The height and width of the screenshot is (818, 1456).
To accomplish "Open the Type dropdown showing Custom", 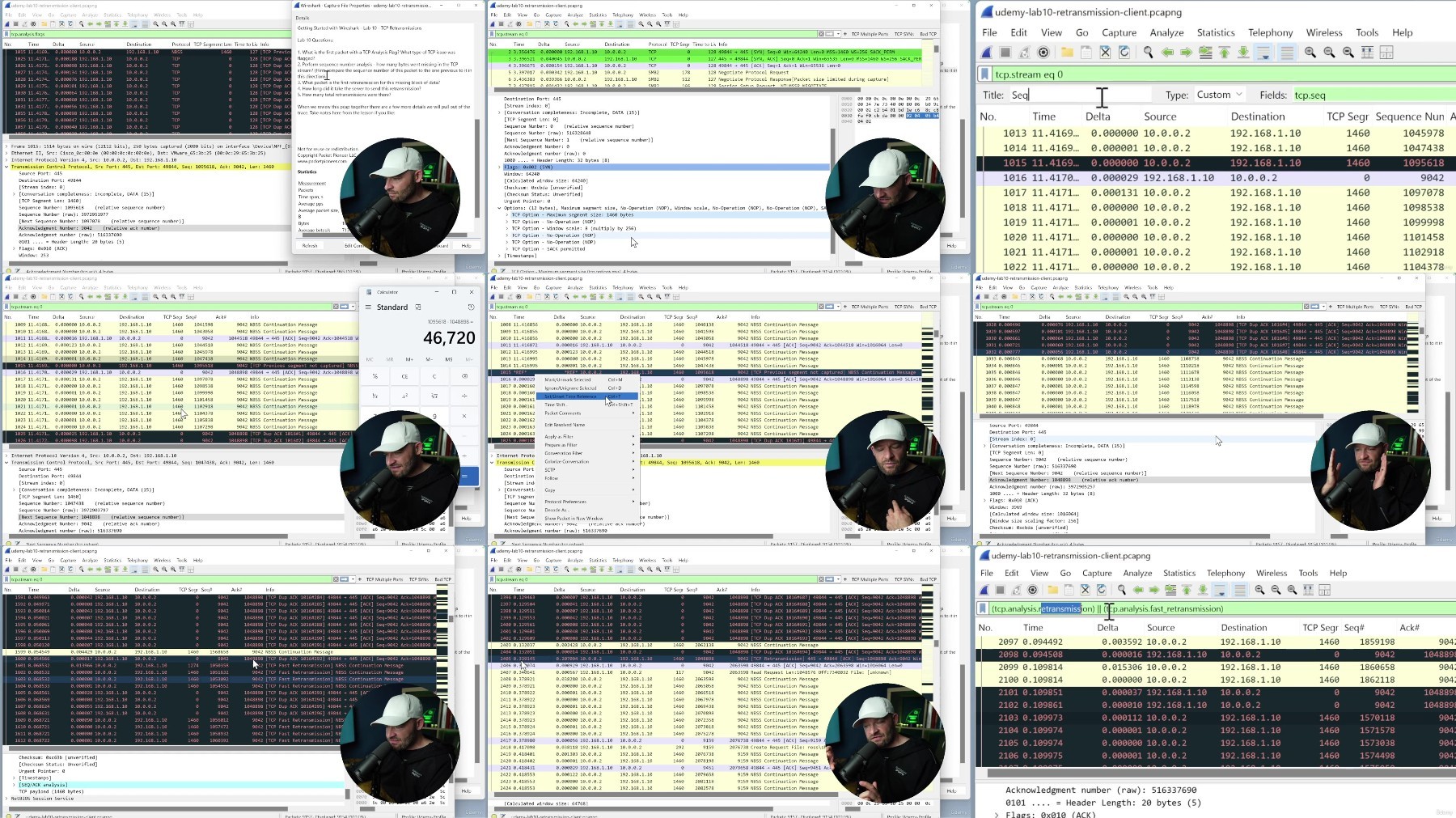I will (1219, 95).
